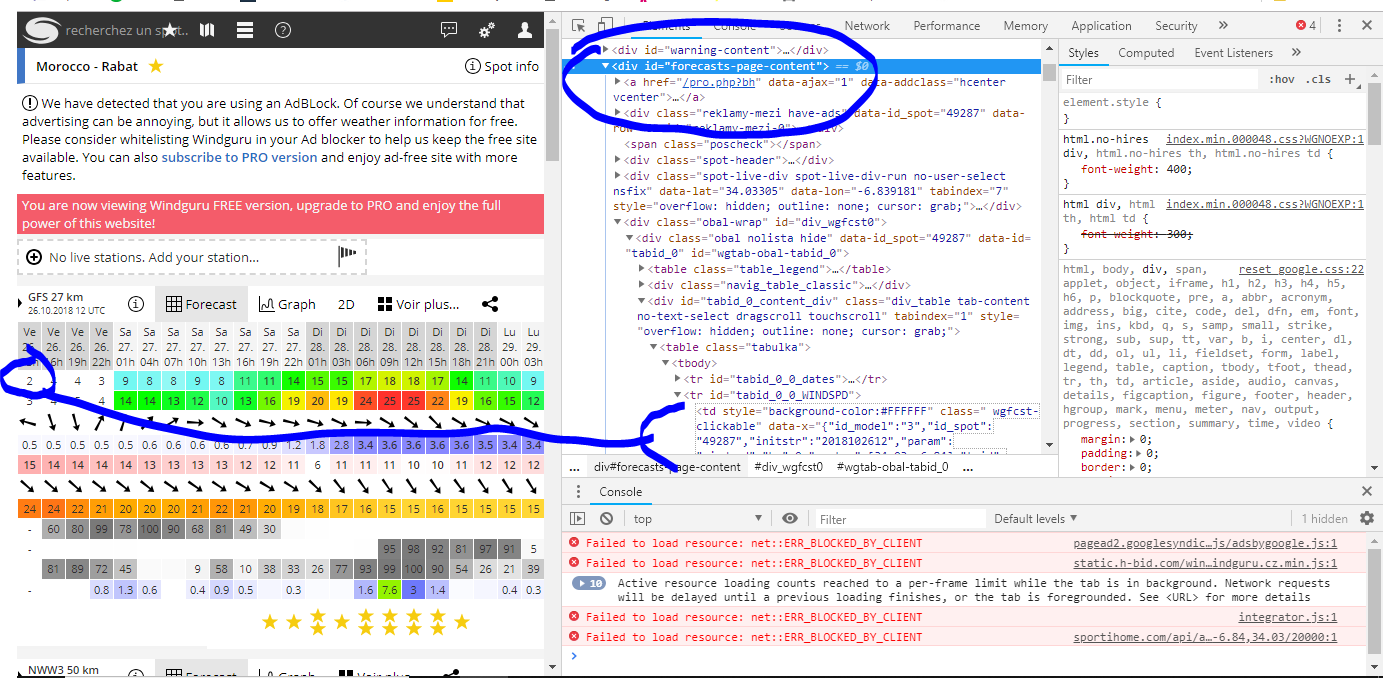The image size is (1383, 678).
Task: Activate the DevTools inspect element picker
Action: coord(579,25)
